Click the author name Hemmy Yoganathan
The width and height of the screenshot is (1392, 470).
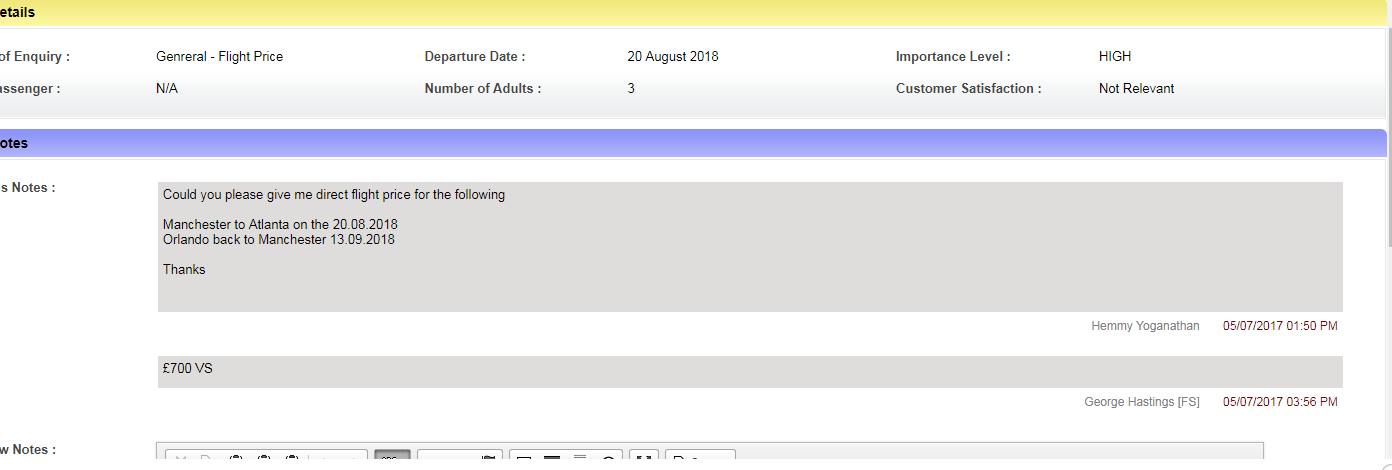click(1145, 326)
